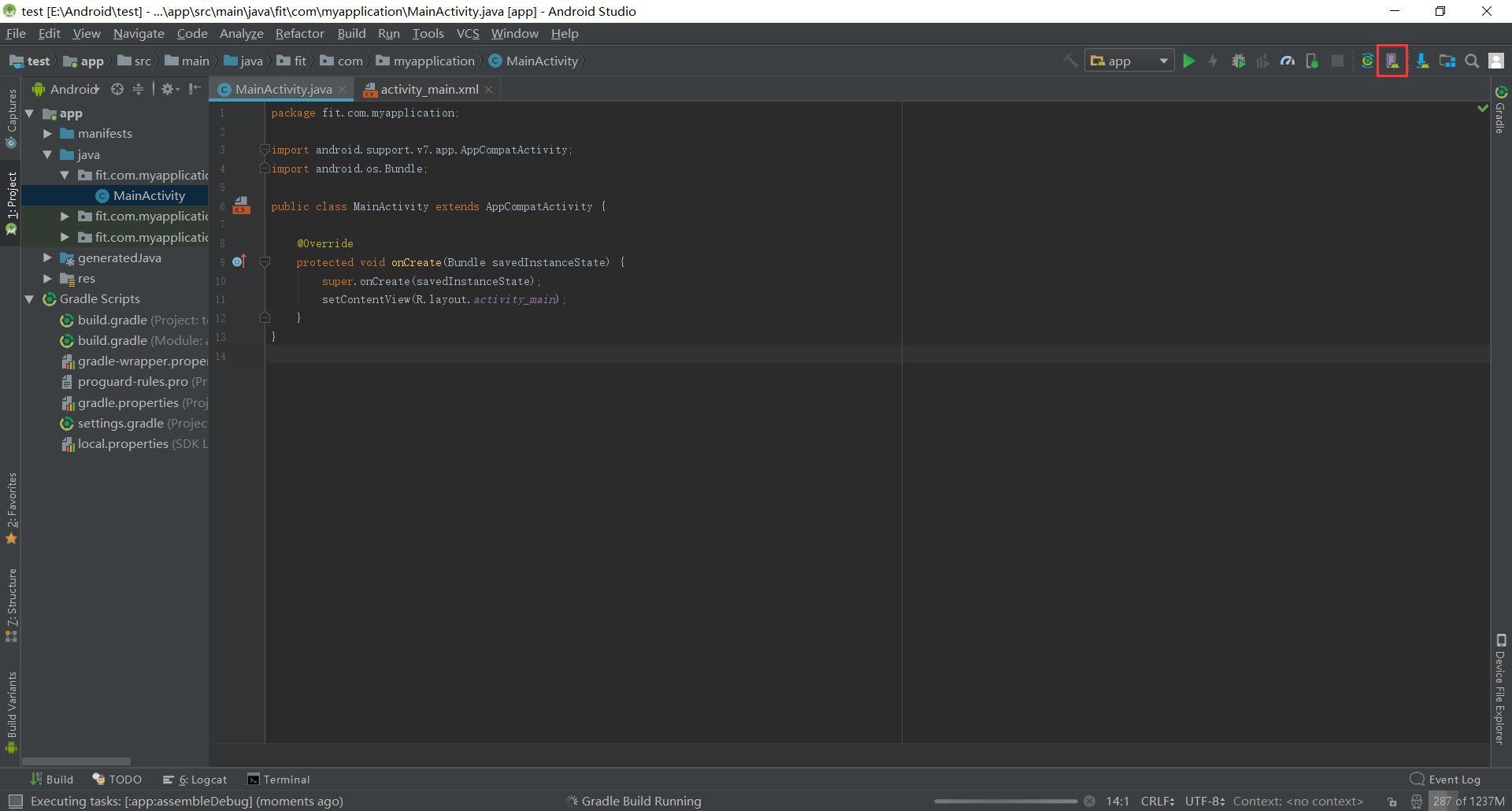Open the Android project view dropdown

(65, 89)
